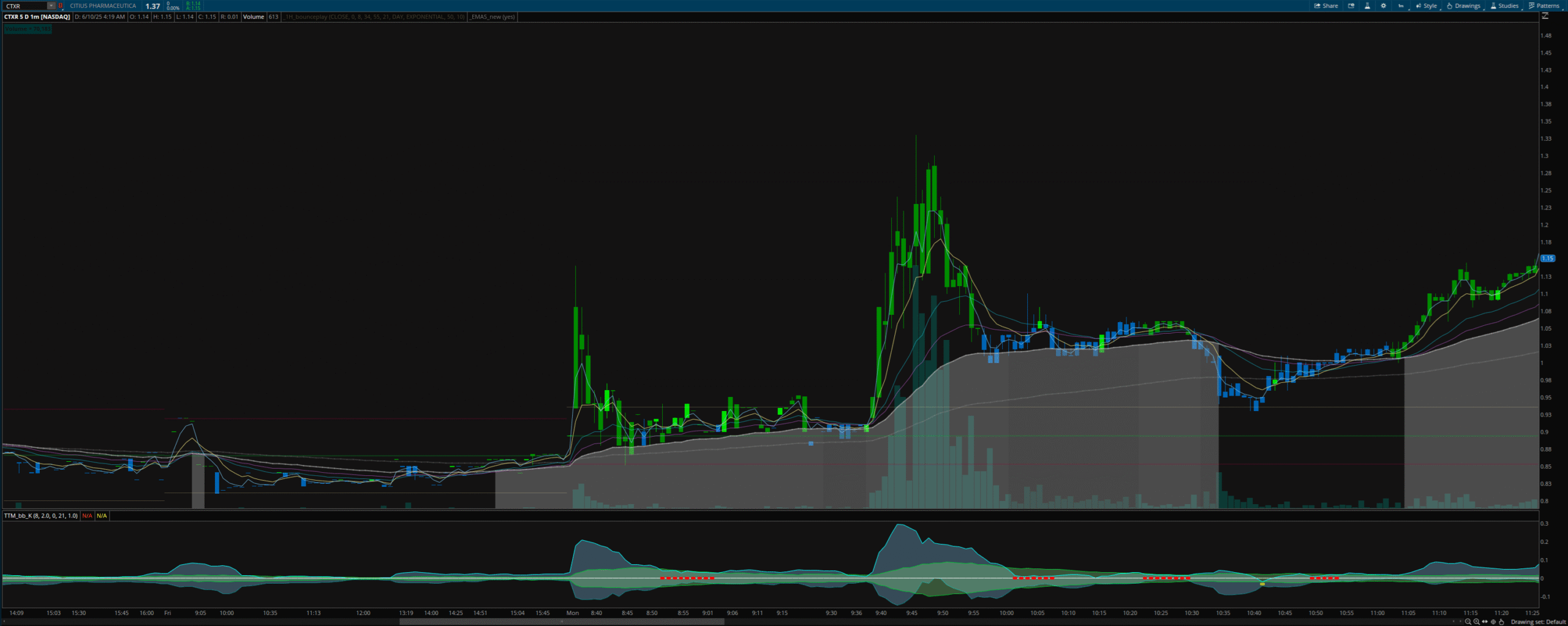Image resolution: width=1568 pixels, height=626 pixels.
Task: Click the crosshair cursor icon
Action: pos(1493,622)
